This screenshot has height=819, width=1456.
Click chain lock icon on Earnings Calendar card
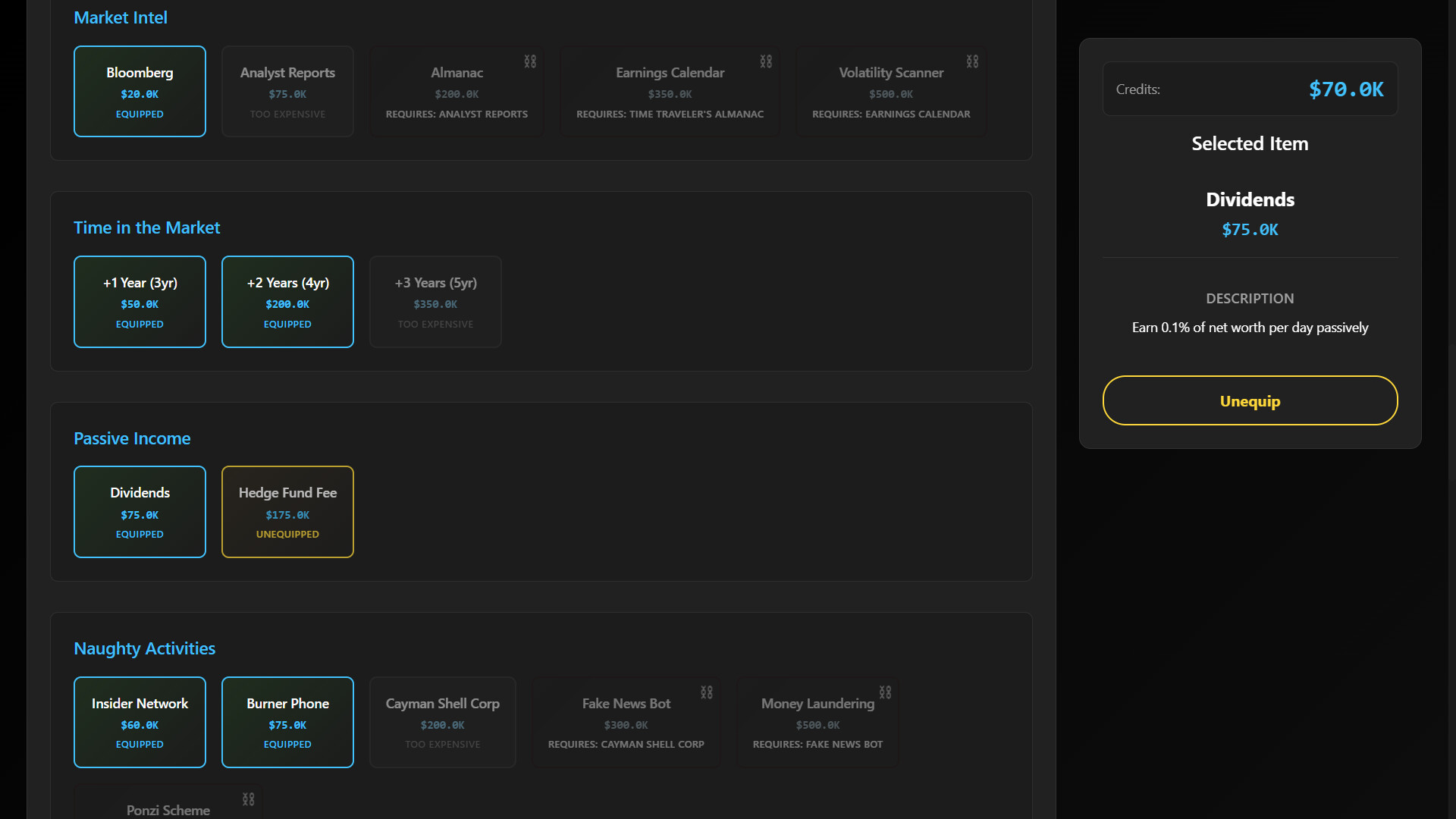coord(766,61)
